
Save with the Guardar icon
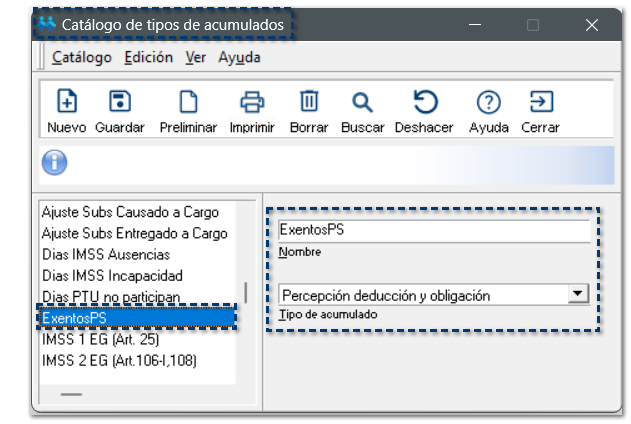(120, 102)
